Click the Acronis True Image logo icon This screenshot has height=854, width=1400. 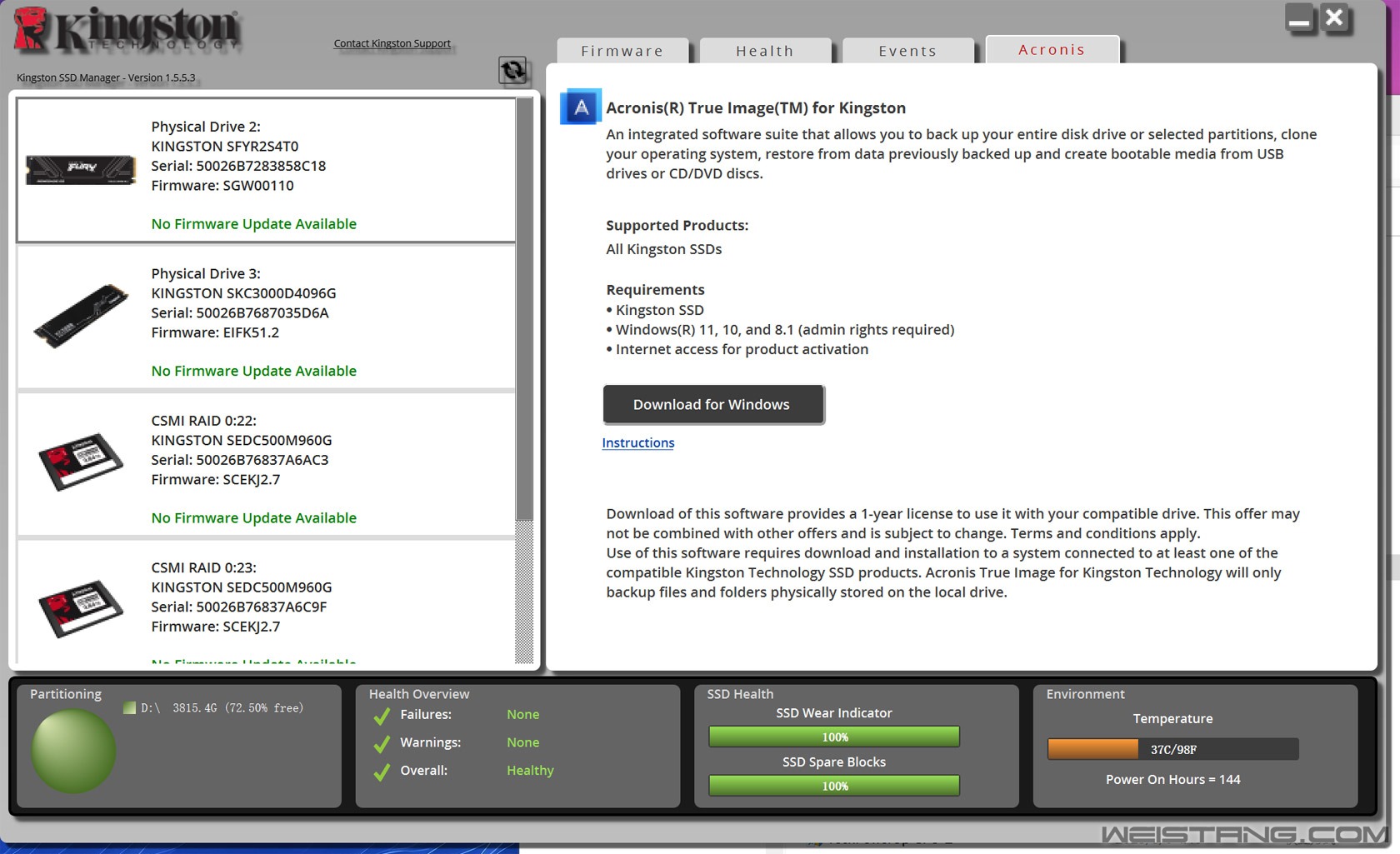581,107
